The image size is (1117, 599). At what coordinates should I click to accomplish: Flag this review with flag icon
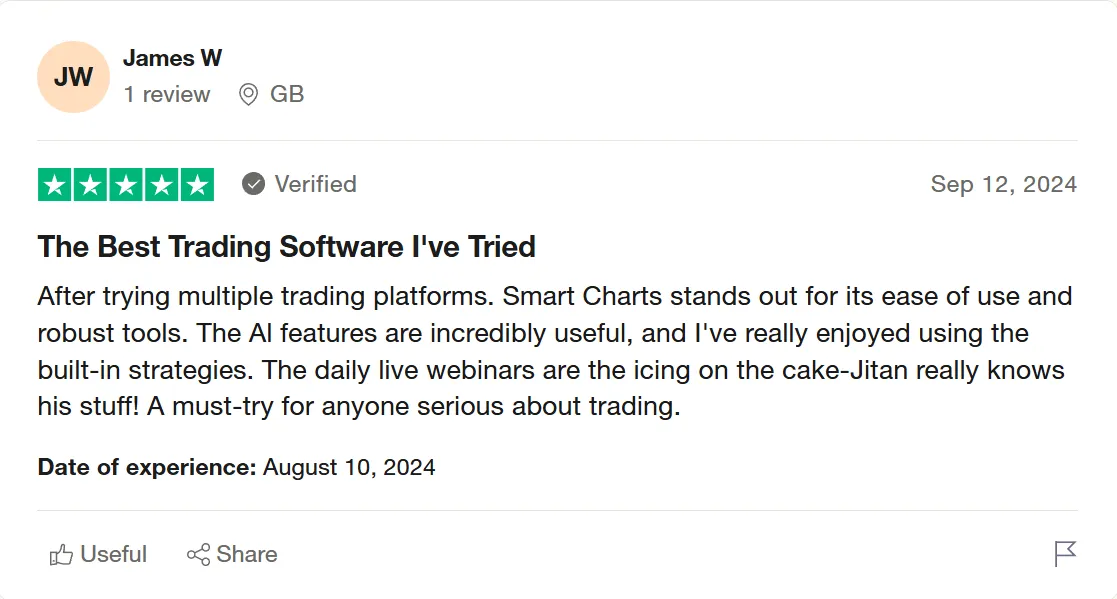(x=1065, y=554)
